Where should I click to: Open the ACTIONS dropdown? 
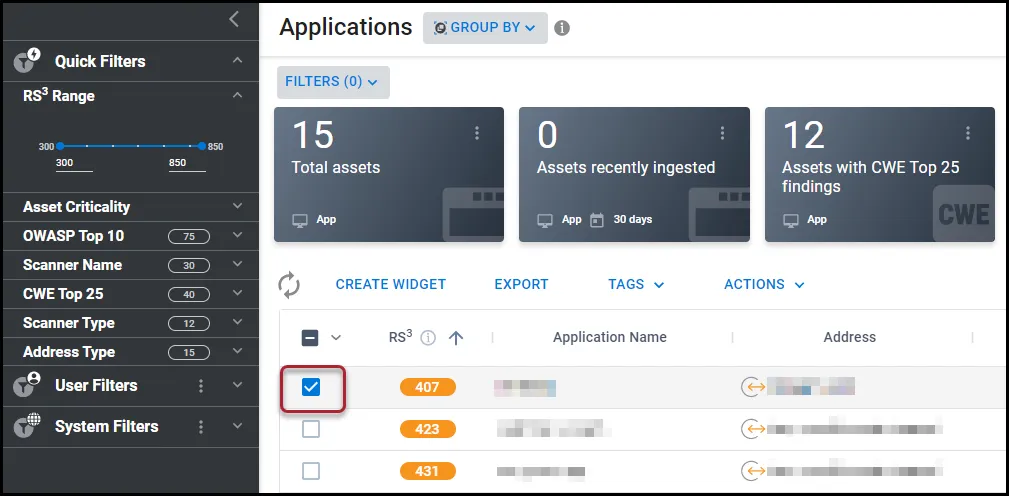(764, 284)
